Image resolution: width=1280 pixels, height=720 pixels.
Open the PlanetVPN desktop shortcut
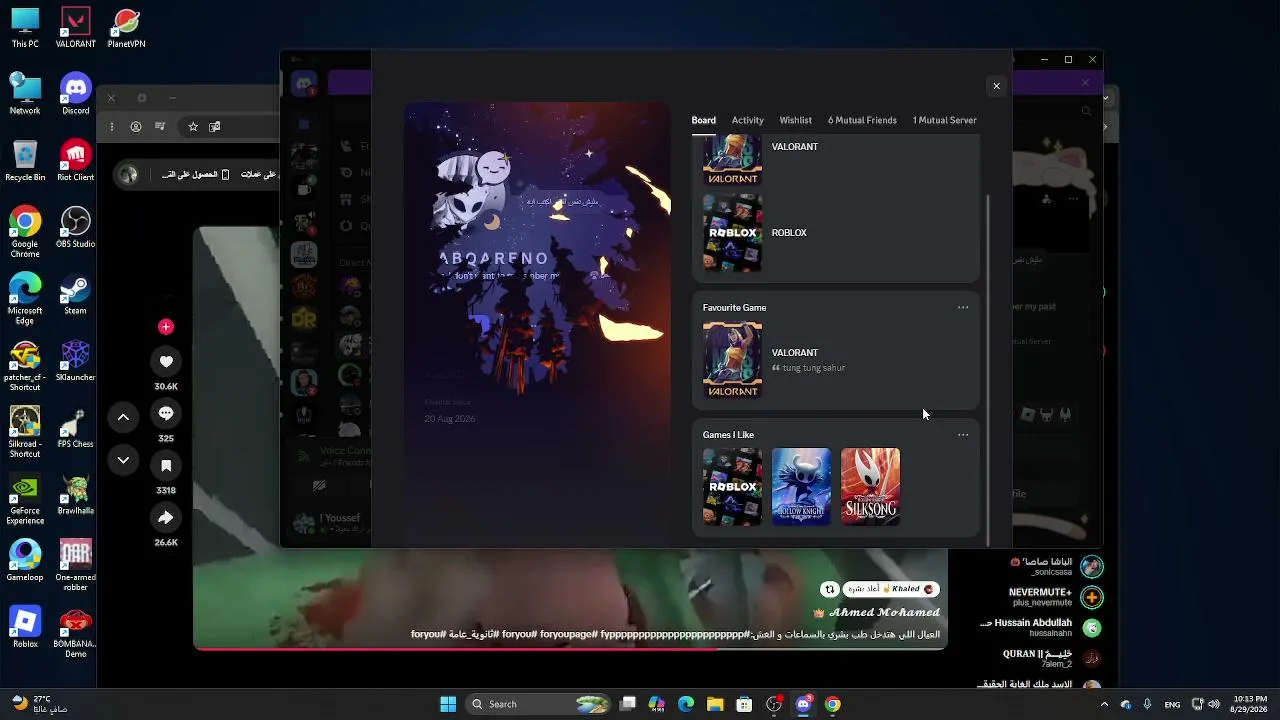pos(127,28)
